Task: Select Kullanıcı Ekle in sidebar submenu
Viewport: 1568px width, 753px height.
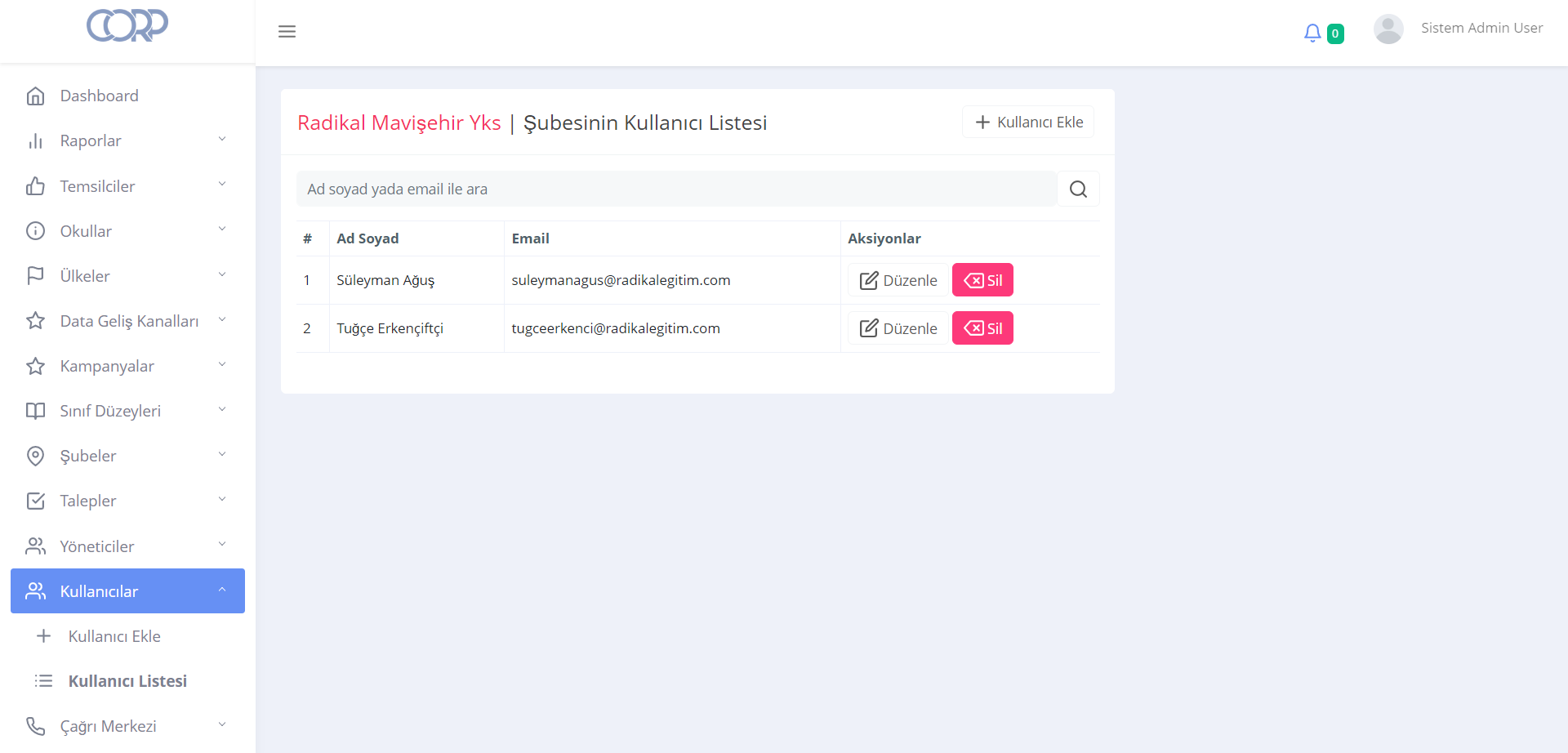Action: (114, 636)
